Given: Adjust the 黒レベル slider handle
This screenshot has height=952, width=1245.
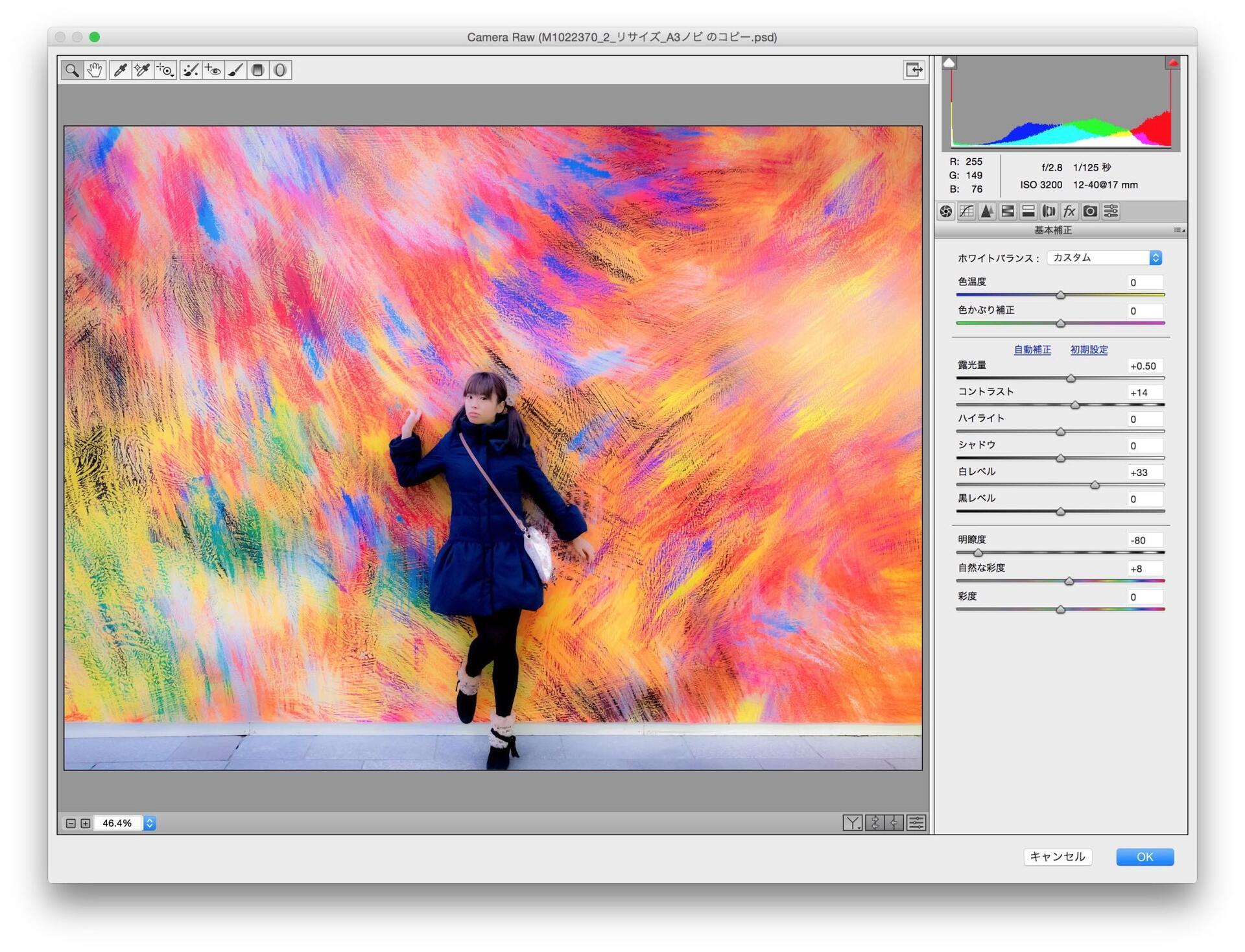Looking at the screenshot, I should tap(1061, 512).
